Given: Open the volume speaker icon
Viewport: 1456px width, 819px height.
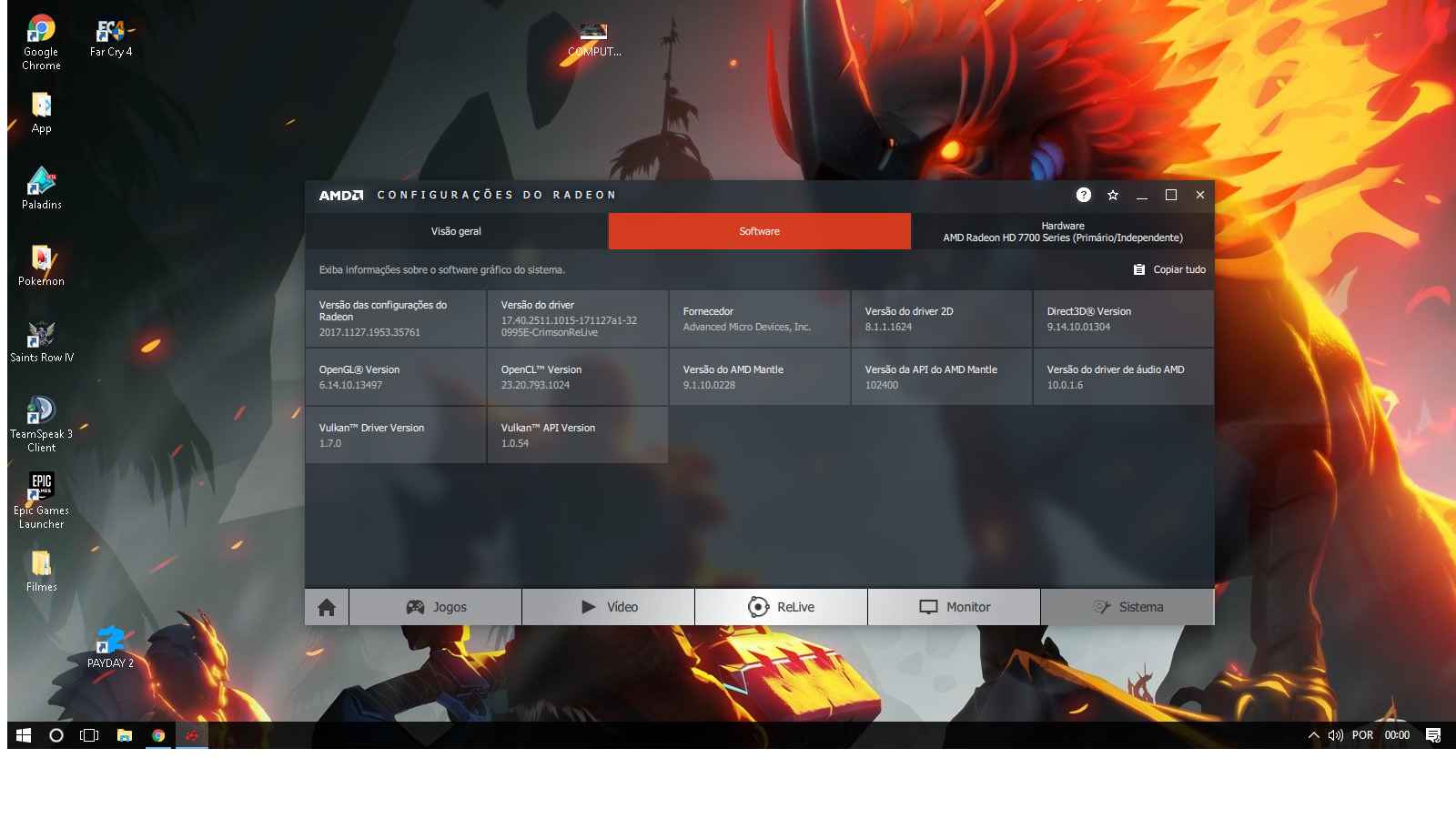Looking at the screenshot, I should point(1335,735).
